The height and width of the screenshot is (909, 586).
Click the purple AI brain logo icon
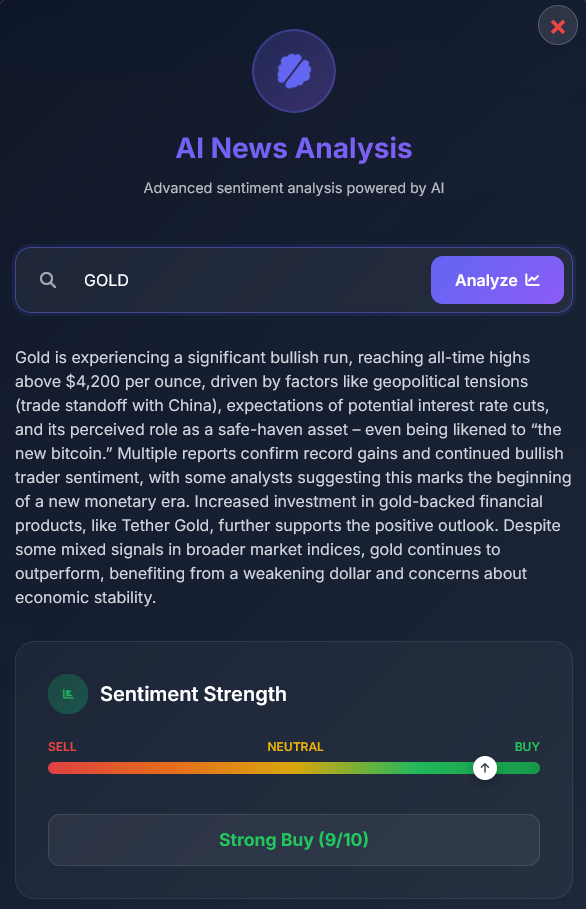pyautogui.click(x=293, y=70)
